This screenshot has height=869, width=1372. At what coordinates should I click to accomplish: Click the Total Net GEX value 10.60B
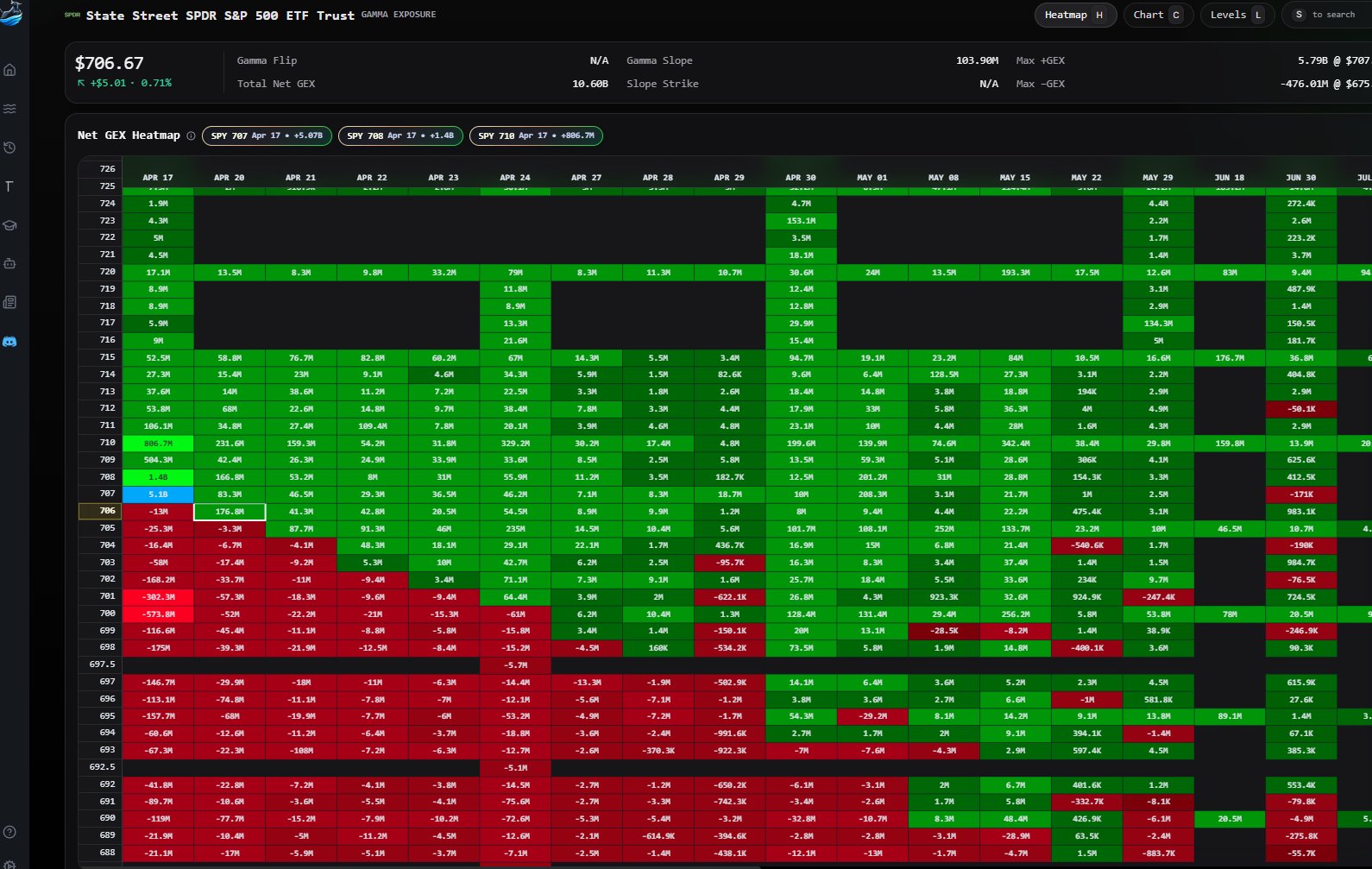(x=590, y=84)
